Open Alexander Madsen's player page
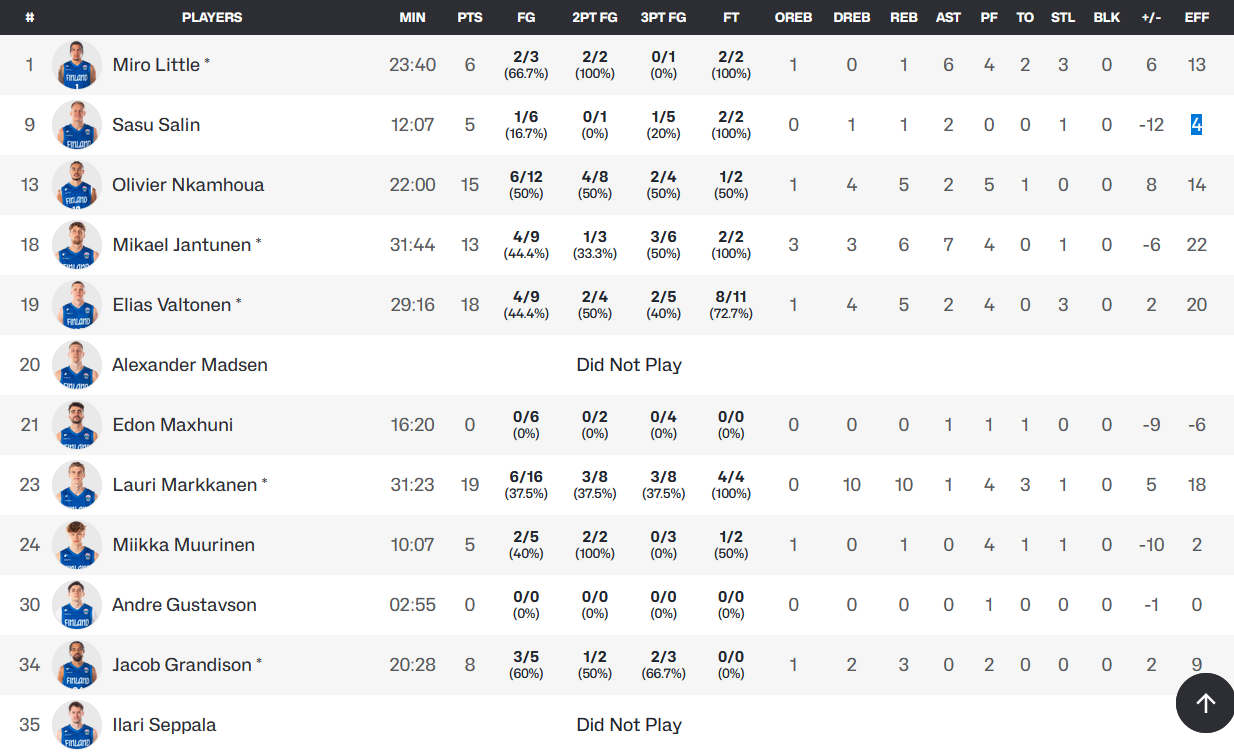 190,365
